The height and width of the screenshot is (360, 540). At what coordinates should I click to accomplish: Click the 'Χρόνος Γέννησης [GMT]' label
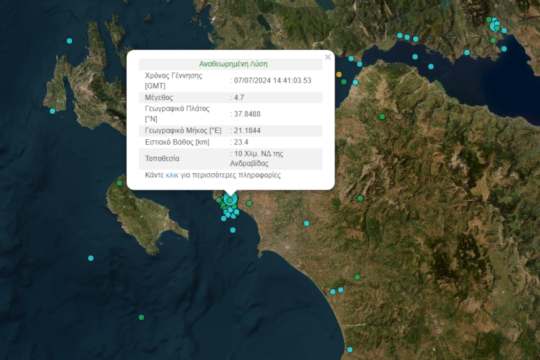coord(173,81)
